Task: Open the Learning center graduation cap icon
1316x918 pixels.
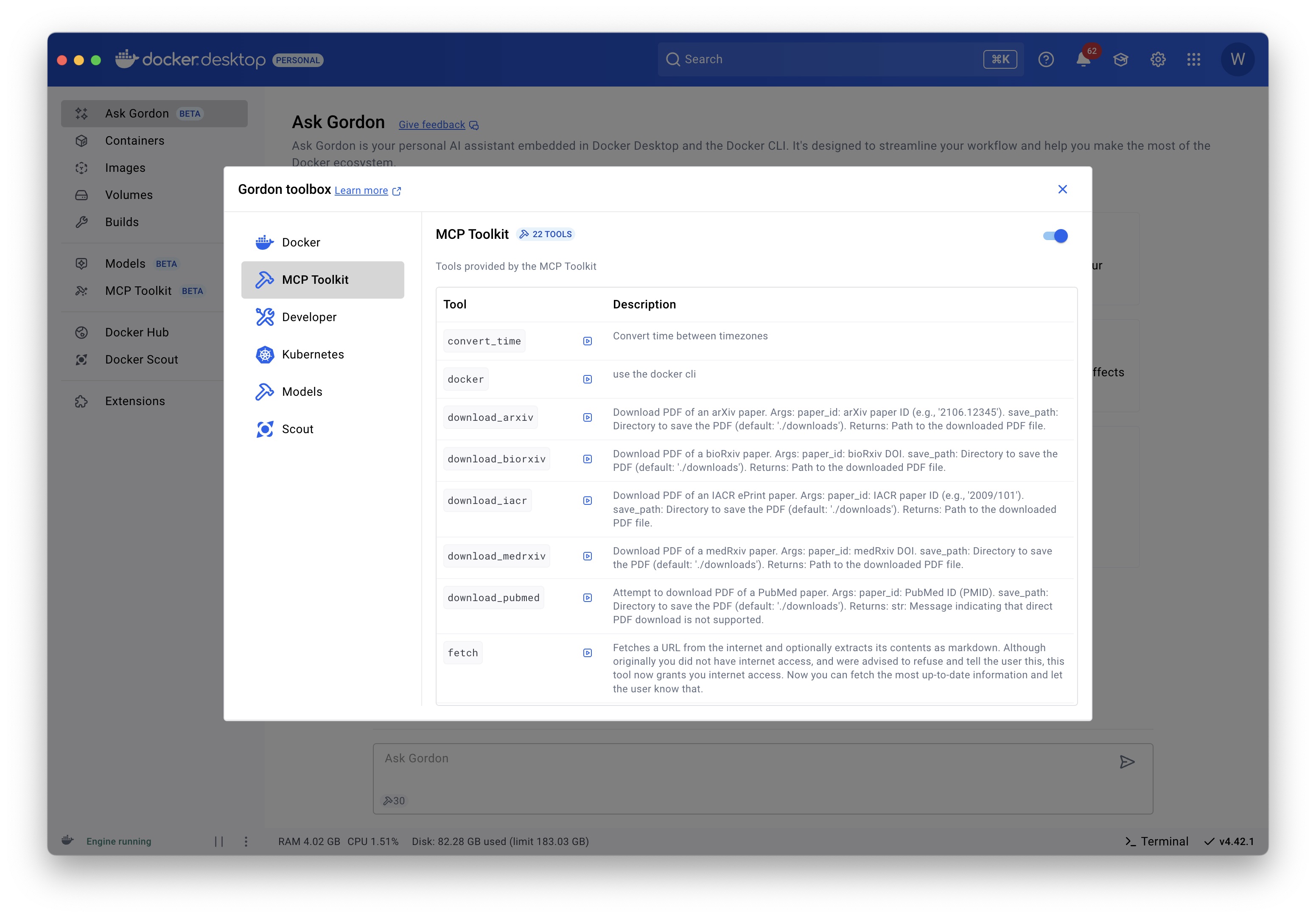Action: tap(1120, 59)
